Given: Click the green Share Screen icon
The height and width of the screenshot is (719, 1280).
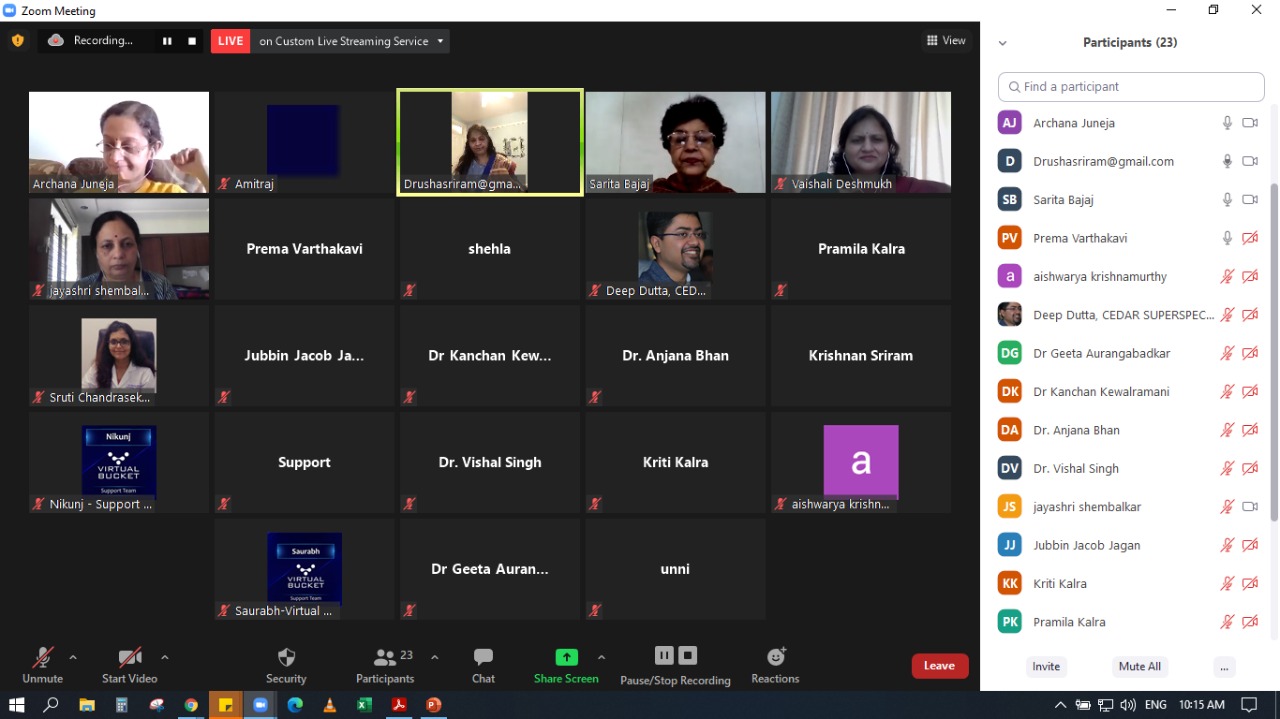Looking at the screenshot, I should click(566, 657).
